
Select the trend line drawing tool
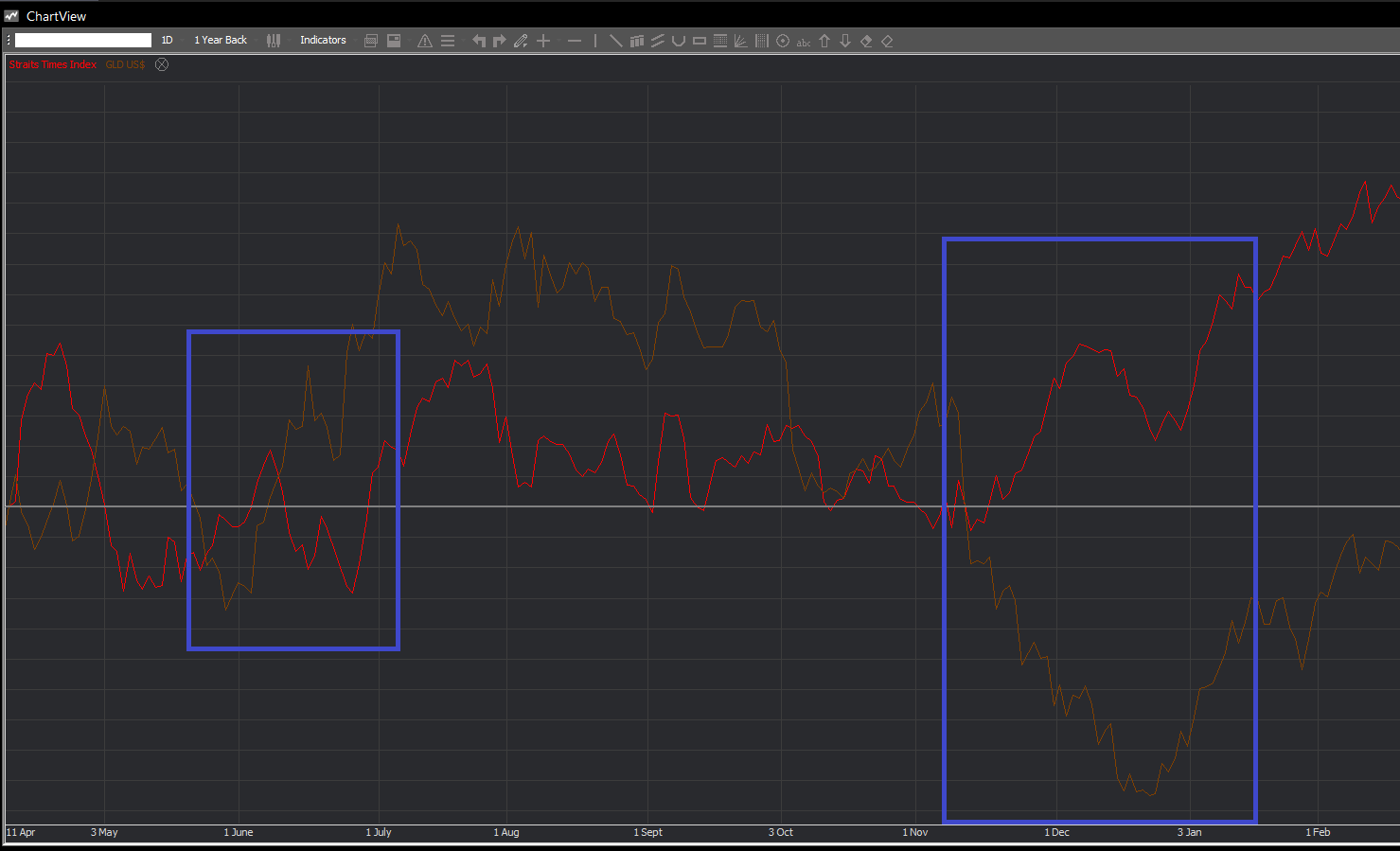pos(615,41)
